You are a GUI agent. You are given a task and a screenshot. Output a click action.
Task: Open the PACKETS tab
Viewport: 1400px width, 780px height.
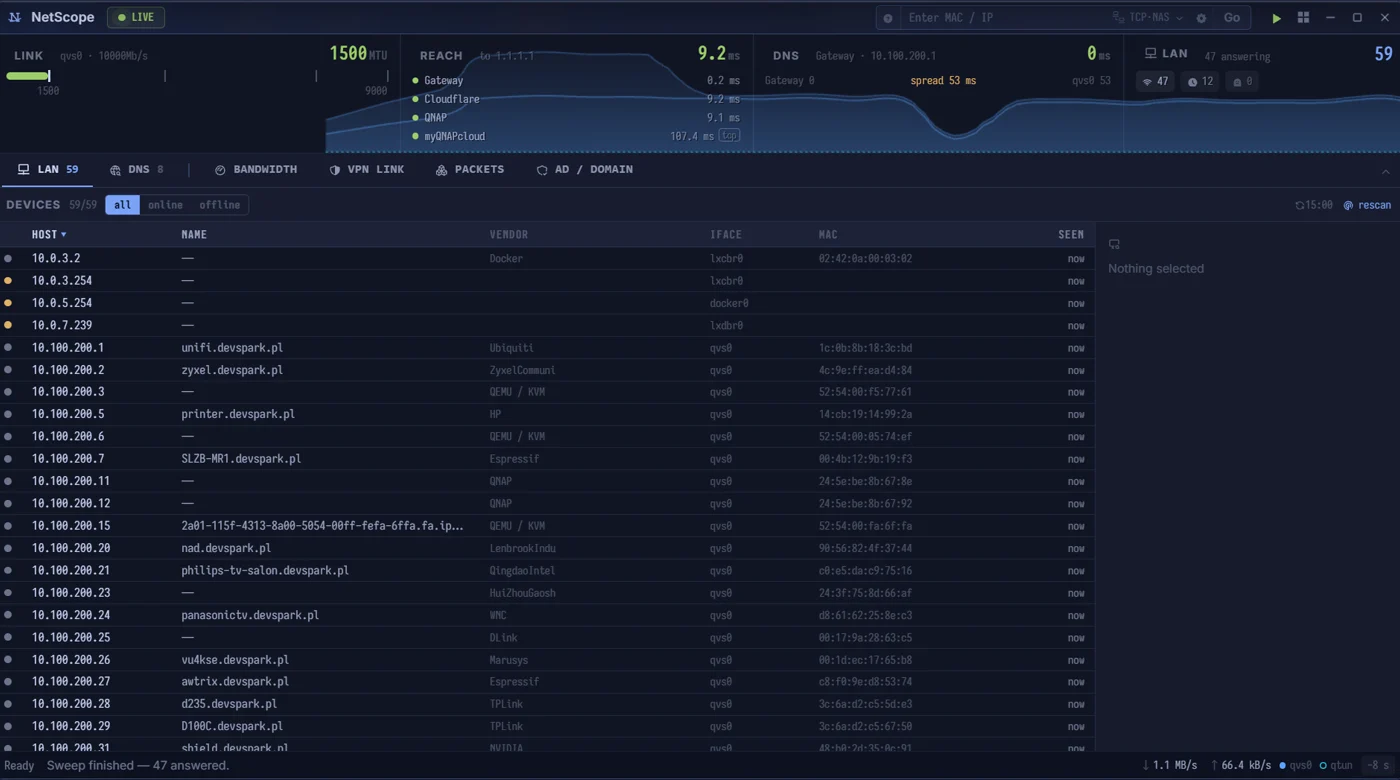pyautogui.click(x=470, y=170)
